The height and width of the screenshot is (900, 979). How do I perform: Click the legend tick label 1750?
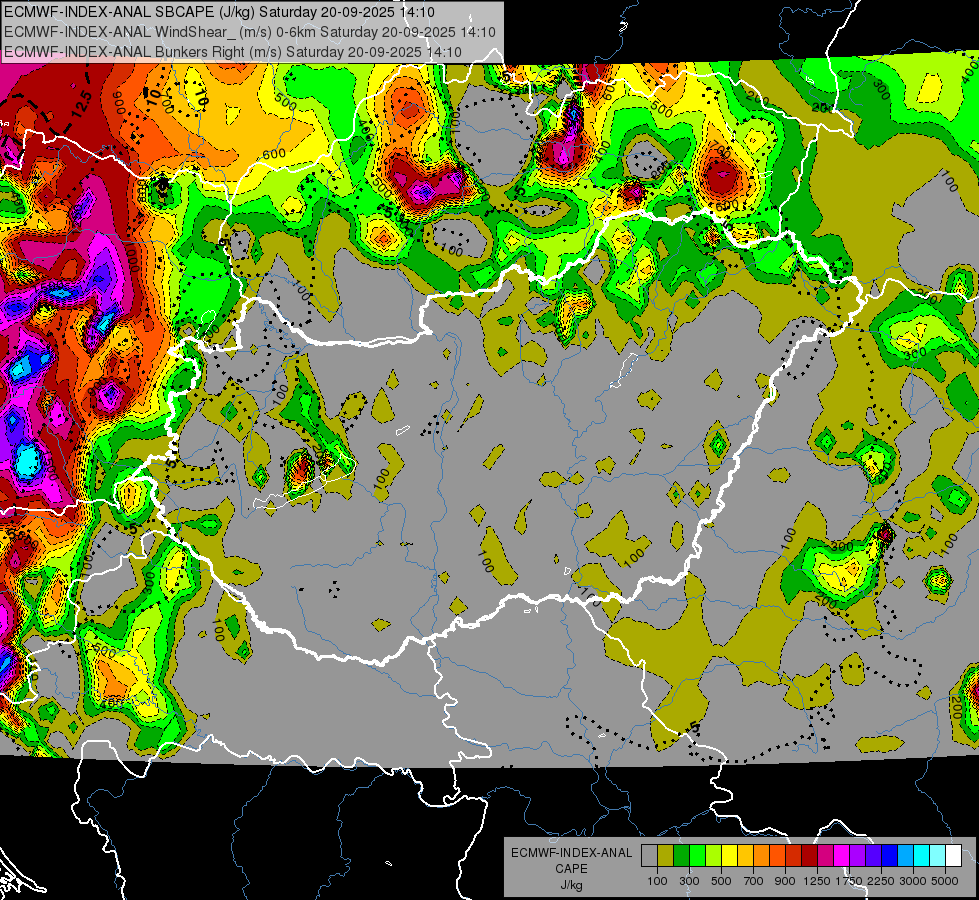point(849,881)
